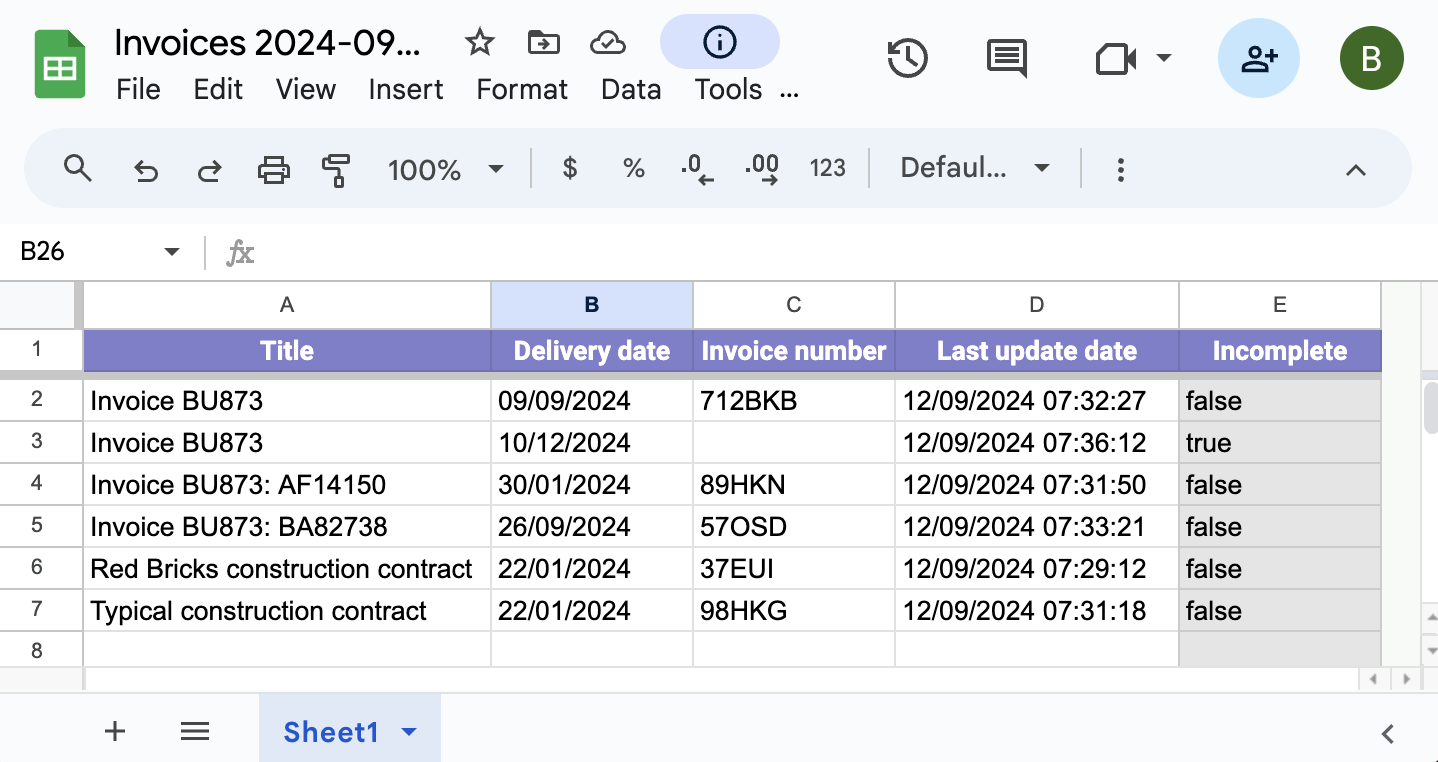
Task: Select 'Invoice BU873: AF14150' cell
Action: click(x=287, y=485)
